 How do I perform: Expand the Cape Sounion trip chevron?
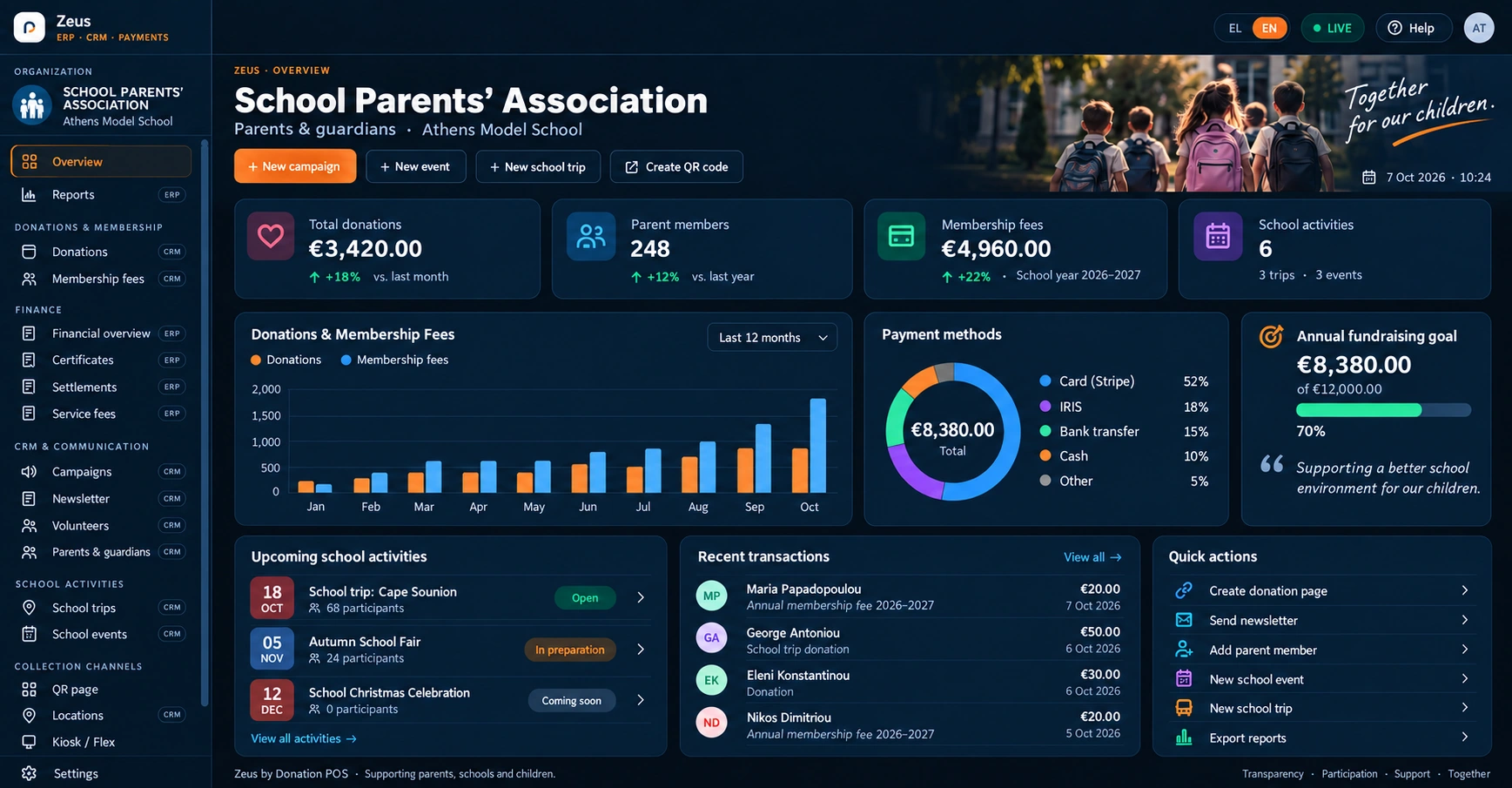[x=641, y=597]
